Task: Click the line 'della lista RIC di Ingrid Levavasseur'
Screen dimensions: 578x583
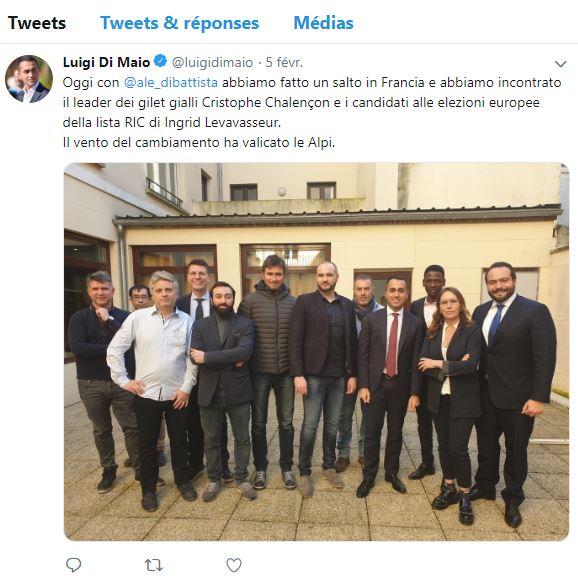Action: (x=172, y=122)
